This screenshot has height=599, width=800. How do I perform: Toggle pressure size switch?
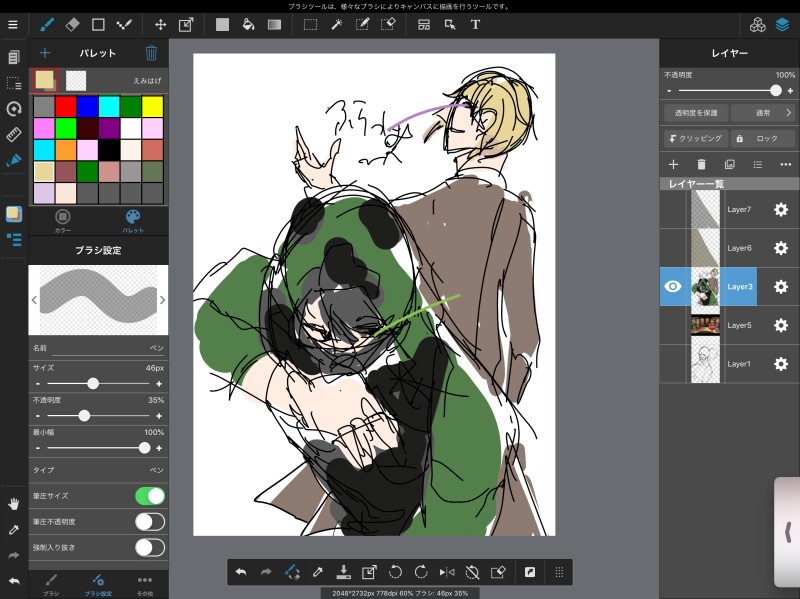click(150, 496)
